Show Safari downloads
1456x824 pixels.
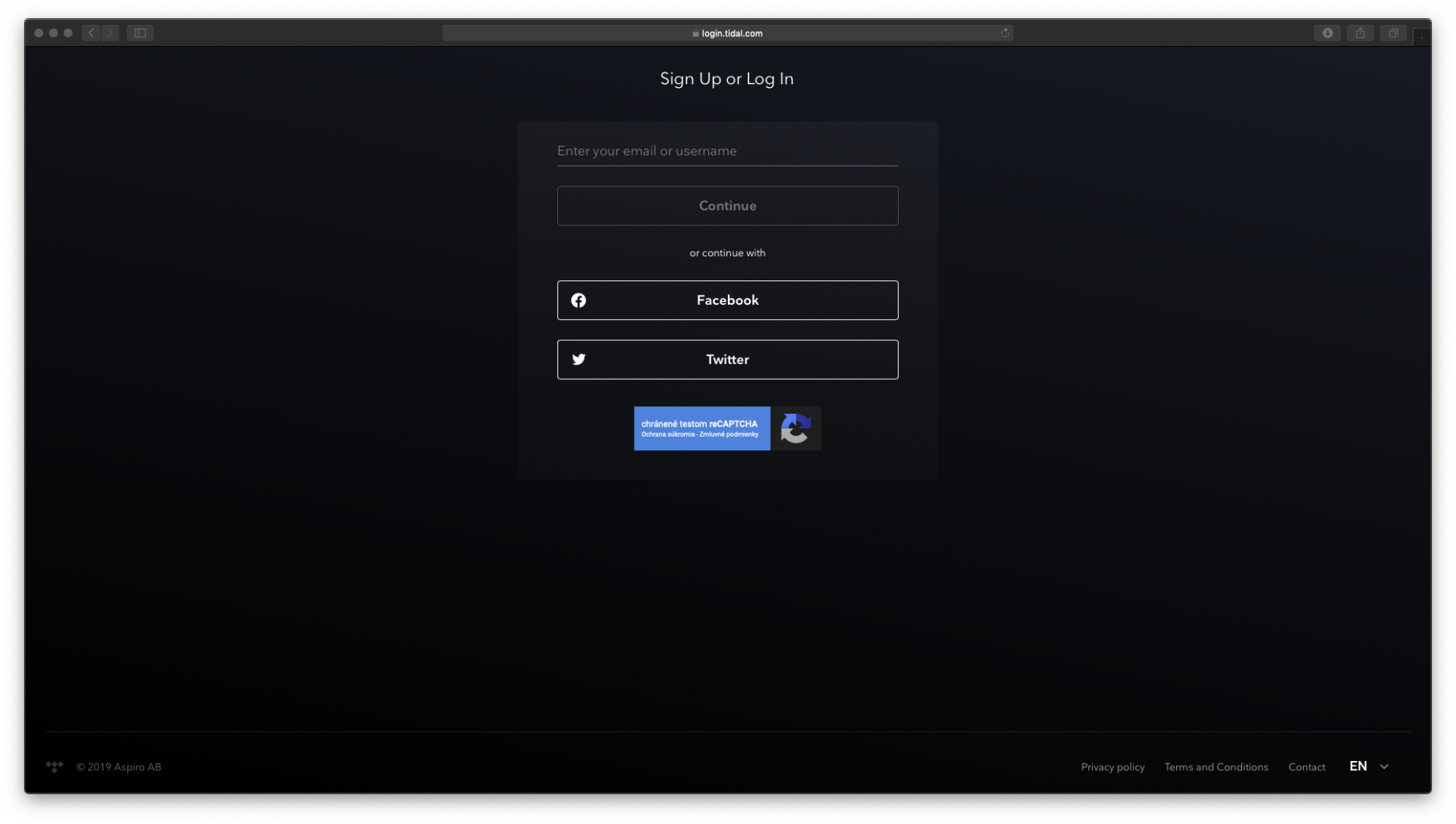point(1327,33)
